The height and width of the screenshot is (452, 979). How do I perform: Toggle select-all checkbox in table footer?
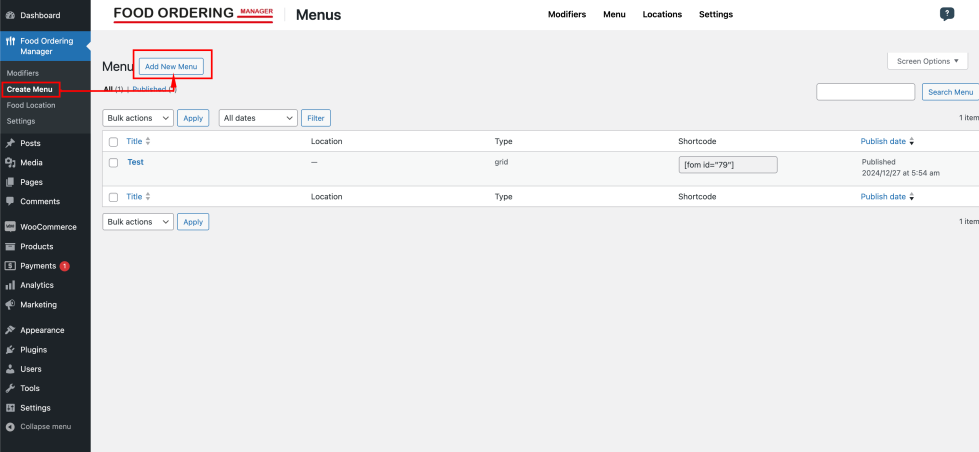(113, 197)
